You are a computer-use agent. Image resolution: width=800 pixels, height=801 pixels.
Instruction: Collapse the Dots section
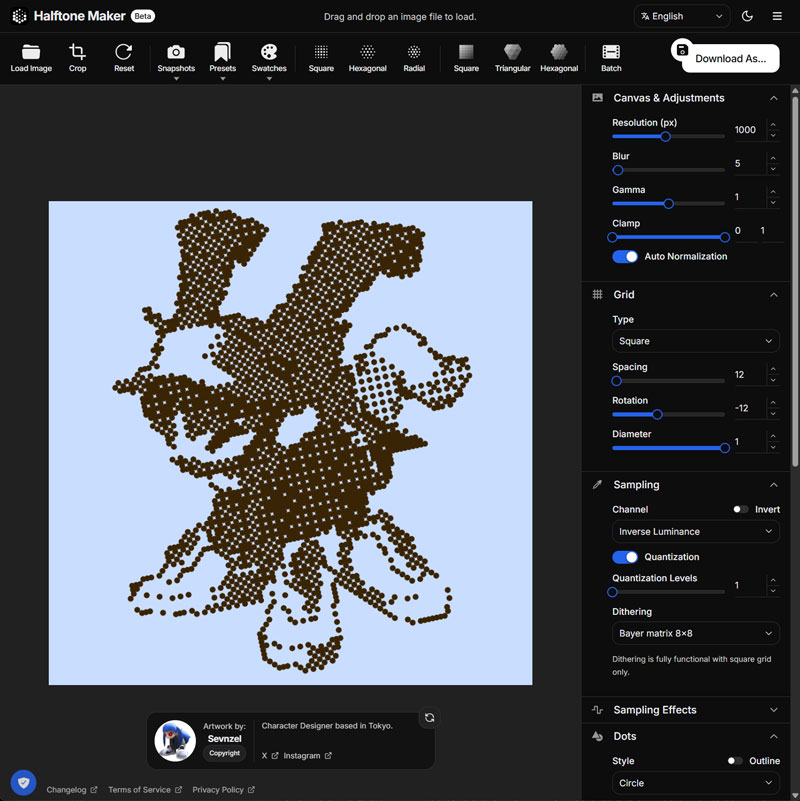[x=773, y=736]
